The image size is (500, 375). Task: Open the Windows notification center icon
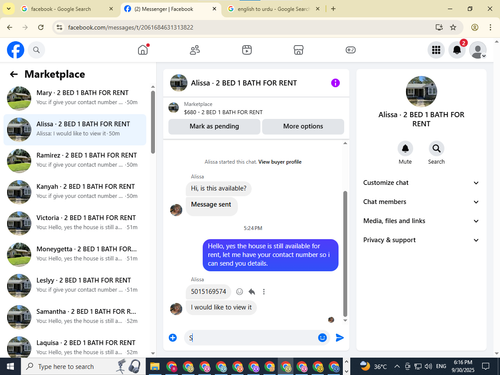tap(486, 367)
